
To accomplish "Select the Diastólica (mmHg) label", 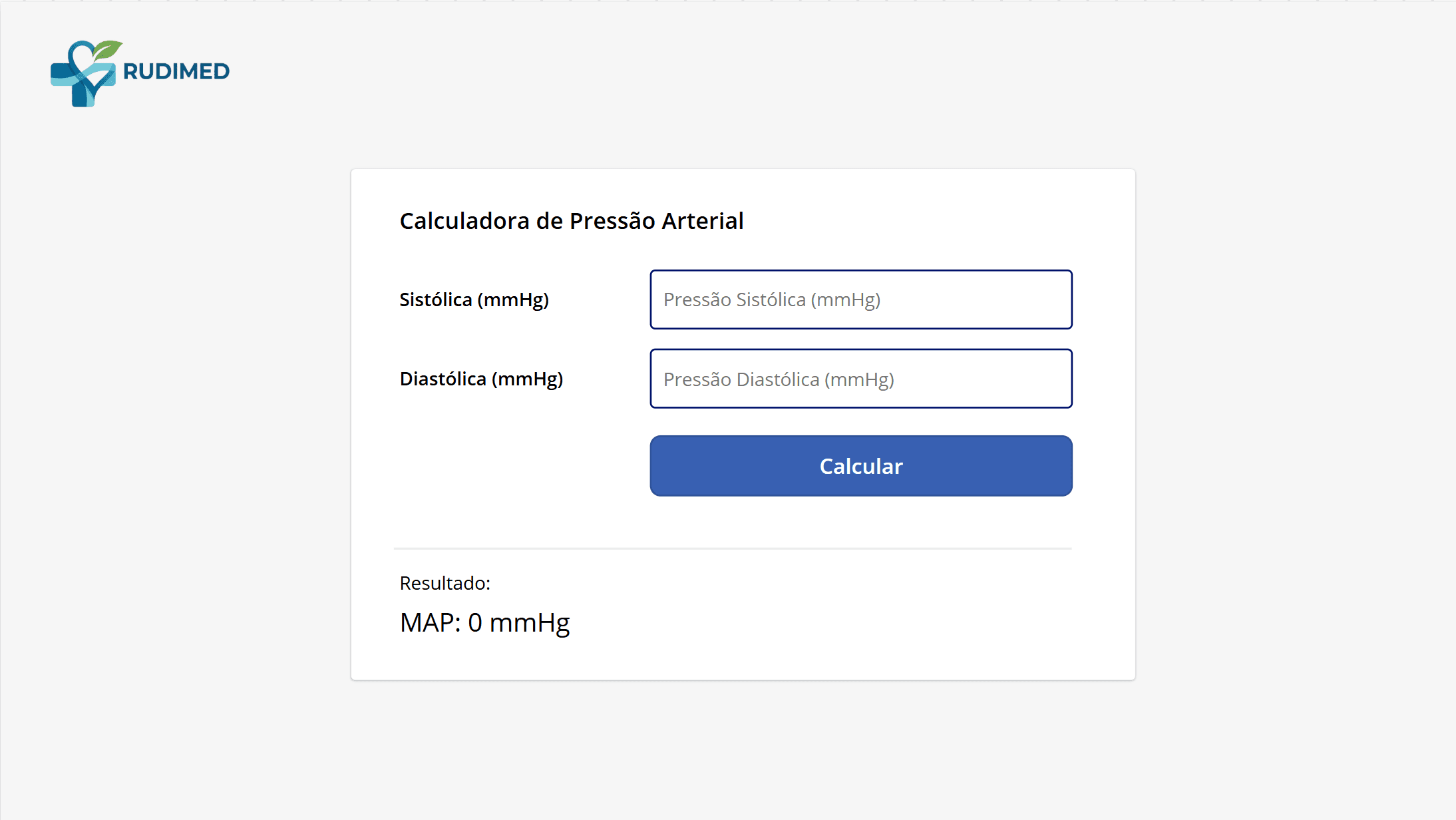I will [x=480, y=378].
